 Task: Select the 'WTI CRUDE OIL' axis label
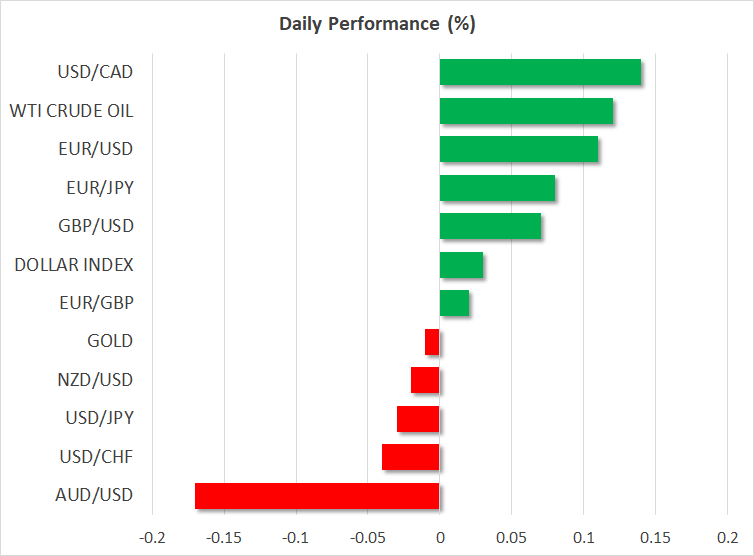71,111
